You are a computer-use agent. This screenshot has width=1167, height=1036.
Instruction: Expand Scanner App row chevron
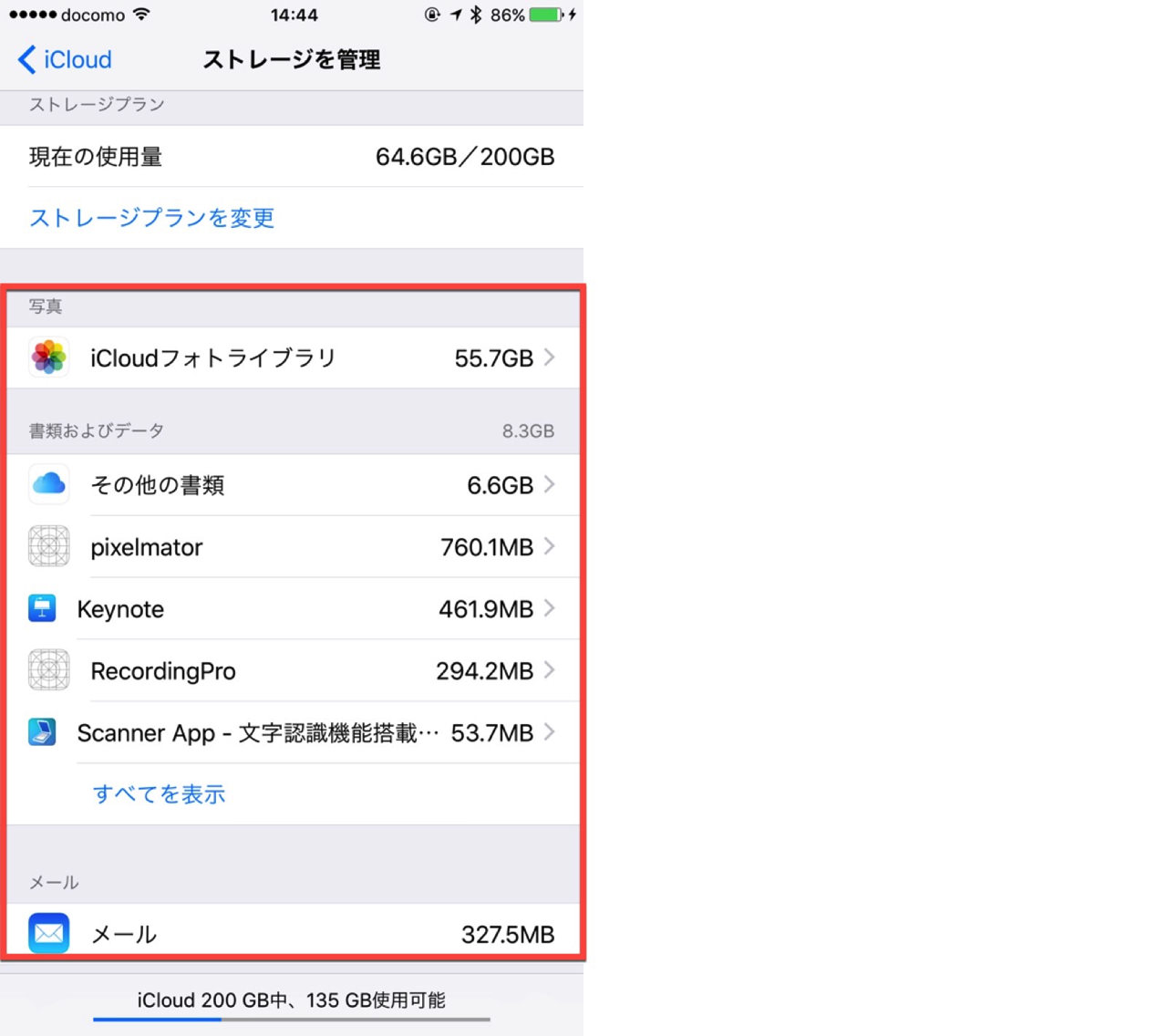click(x=550, y=732)
